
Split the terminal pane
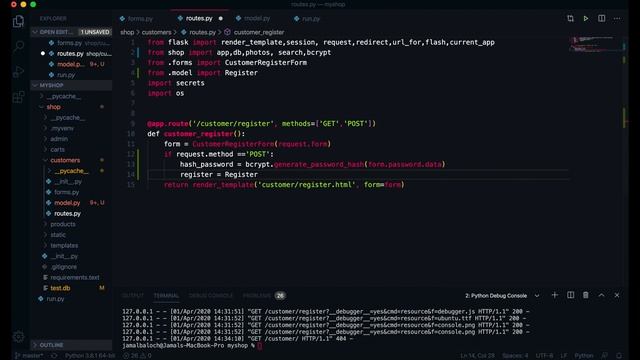click(x=570, y=295)
